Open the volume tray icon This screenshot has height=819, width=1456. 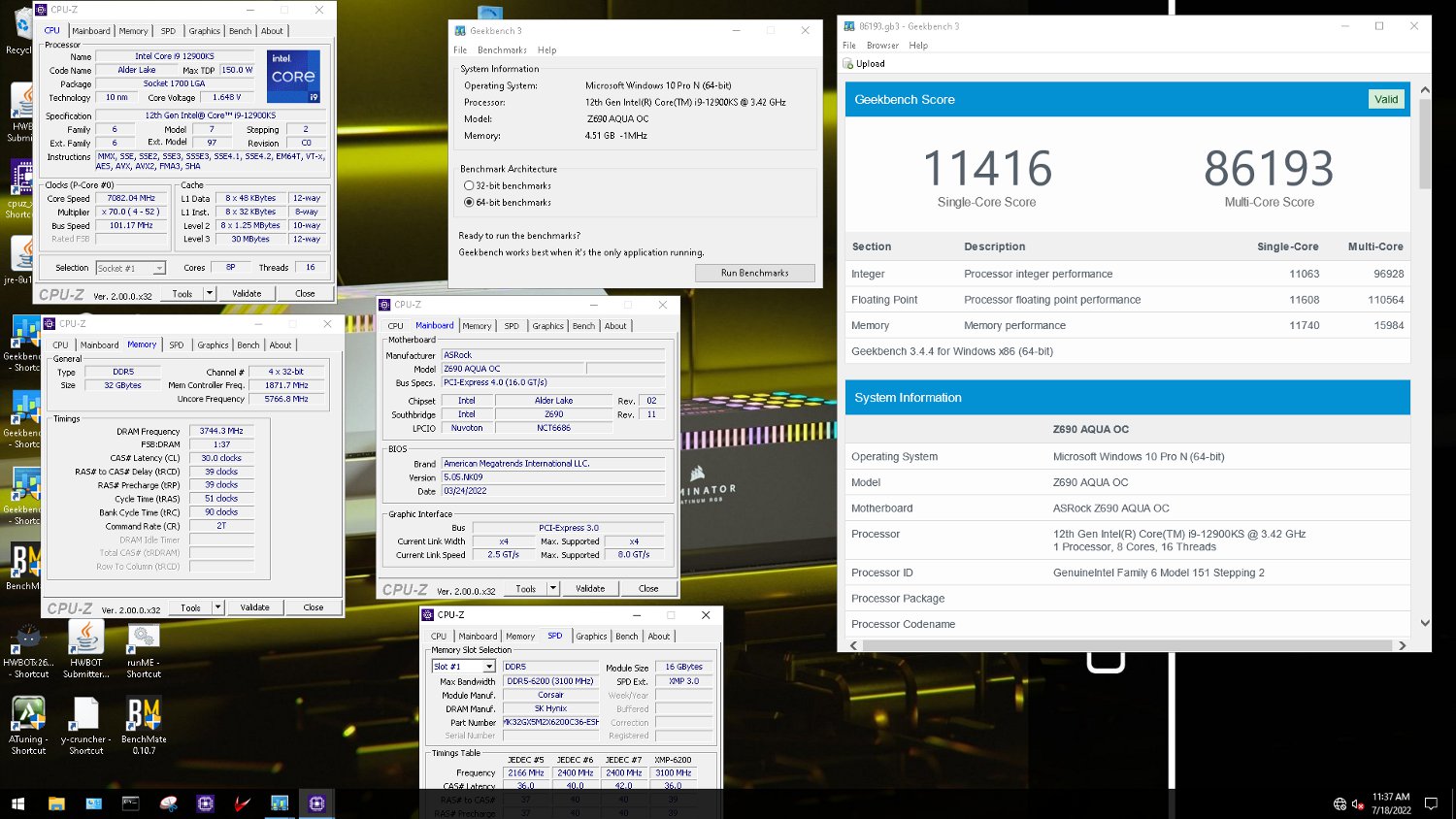tap(1358, 803)
